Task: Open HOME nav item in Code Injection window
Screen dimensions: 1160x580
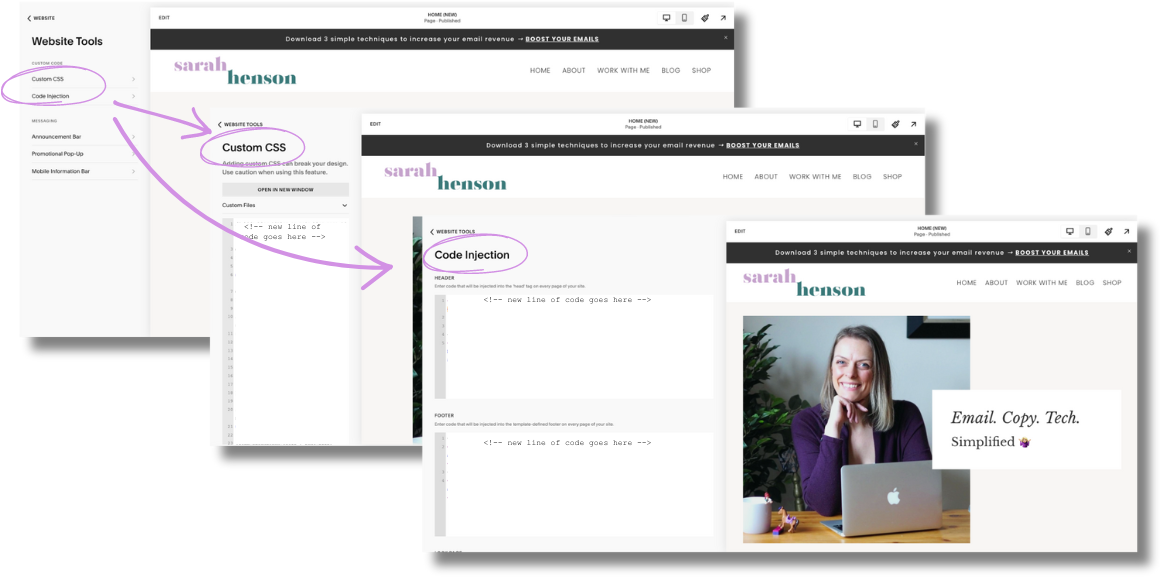Action: [966, 283]
